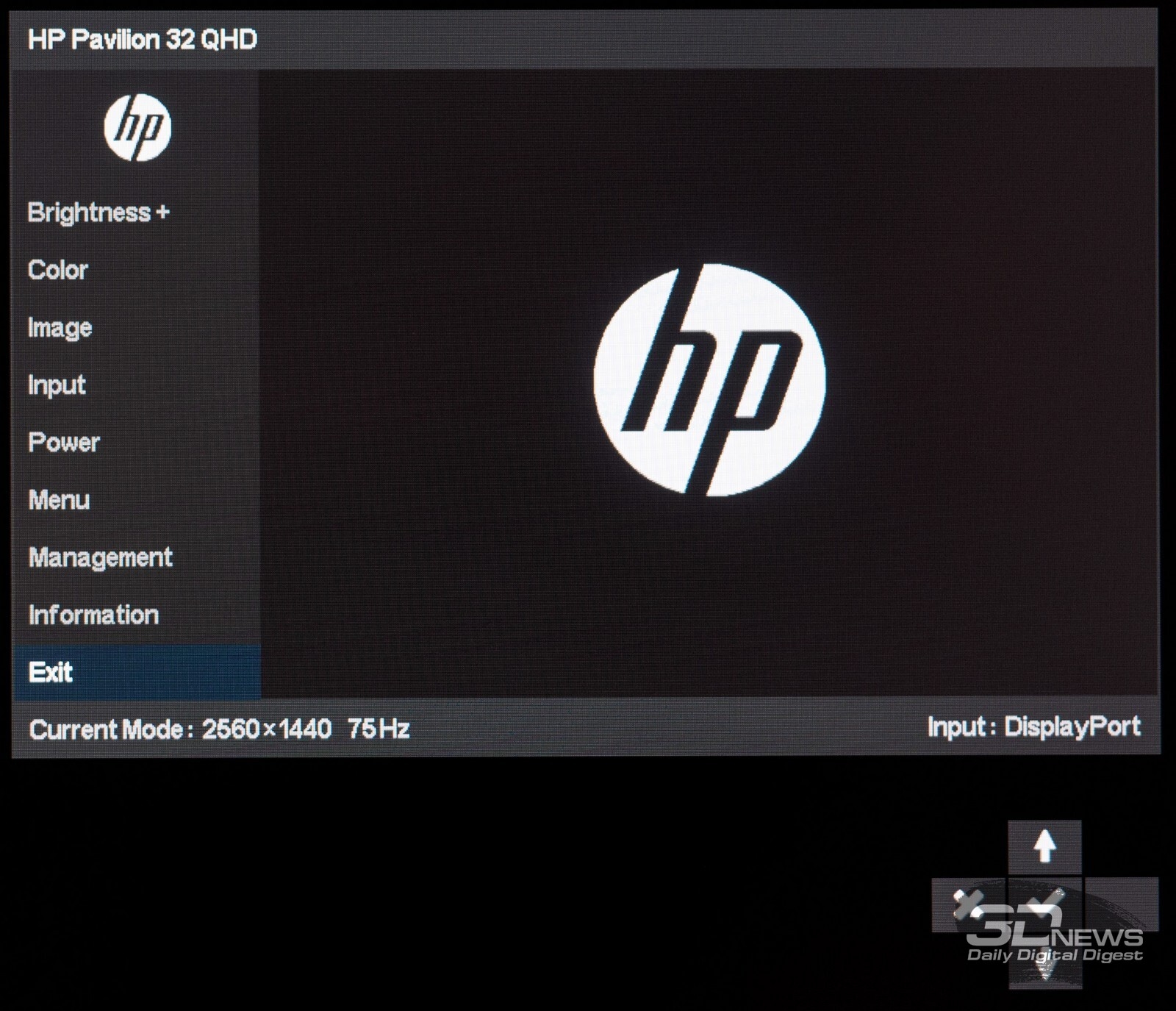Click the Current Mode 2560×1440 75Hz text

220,729
